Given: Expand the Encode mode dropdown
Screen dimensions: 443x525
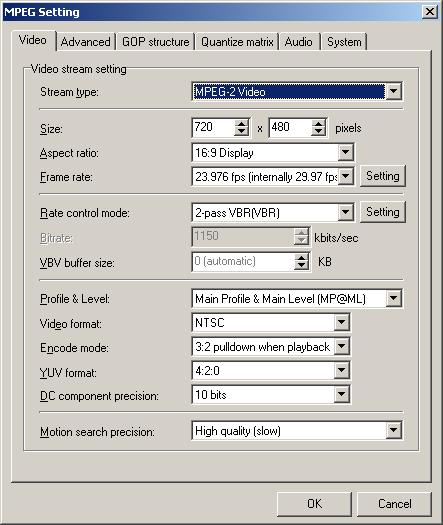Looking at the screenshot, I should click(342, 346).
